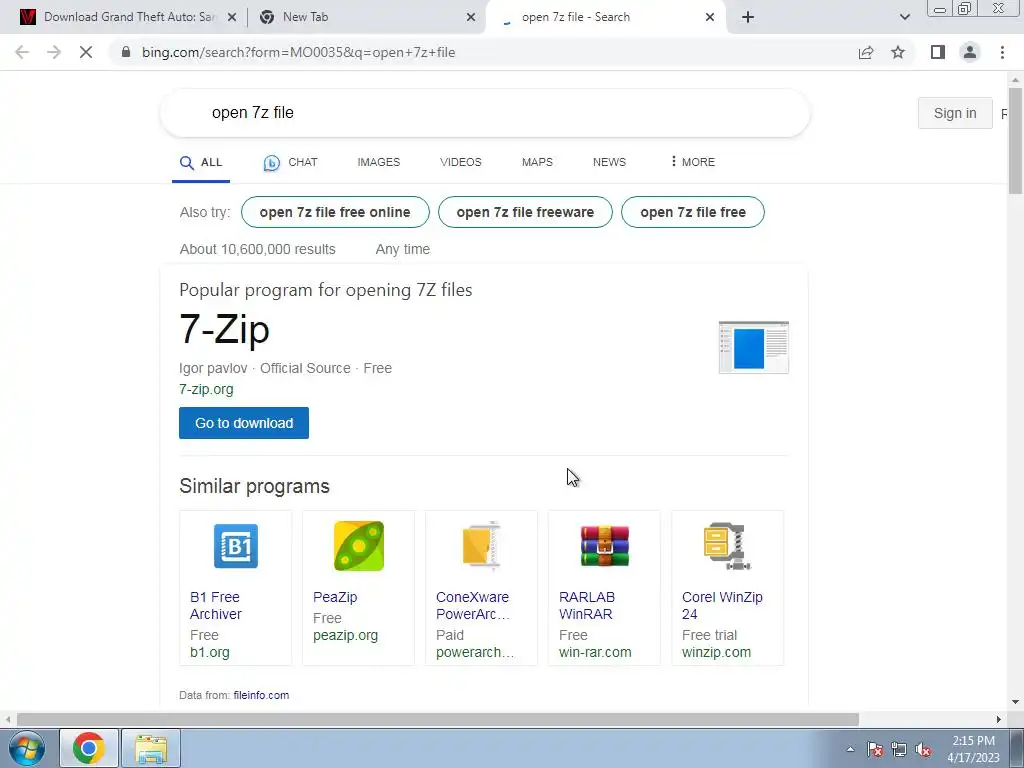Click the horizontal scrollbar thumb
The image size is (1024, 768).
(x=438, y=720)
